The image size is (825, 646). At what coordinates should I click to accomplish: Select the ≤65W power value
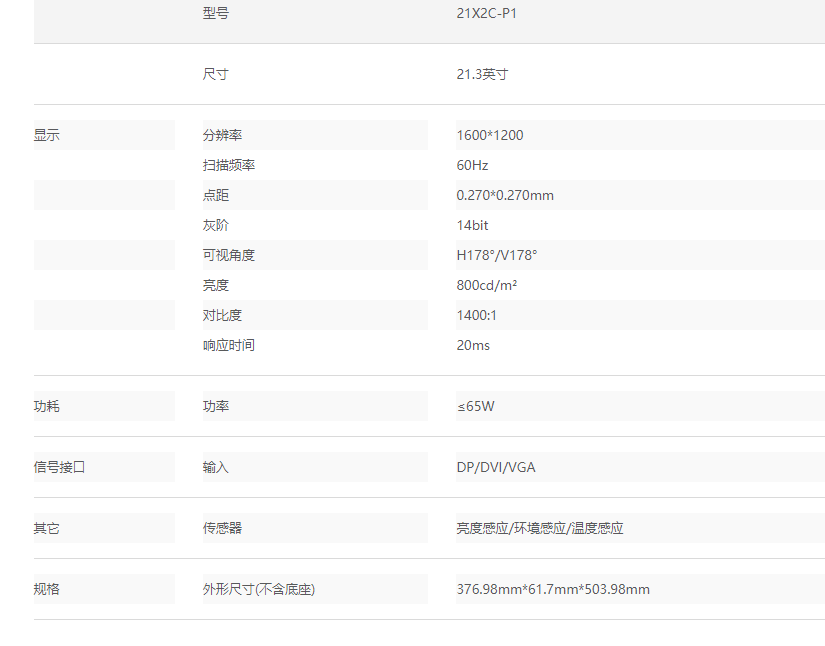click(476, 406)
